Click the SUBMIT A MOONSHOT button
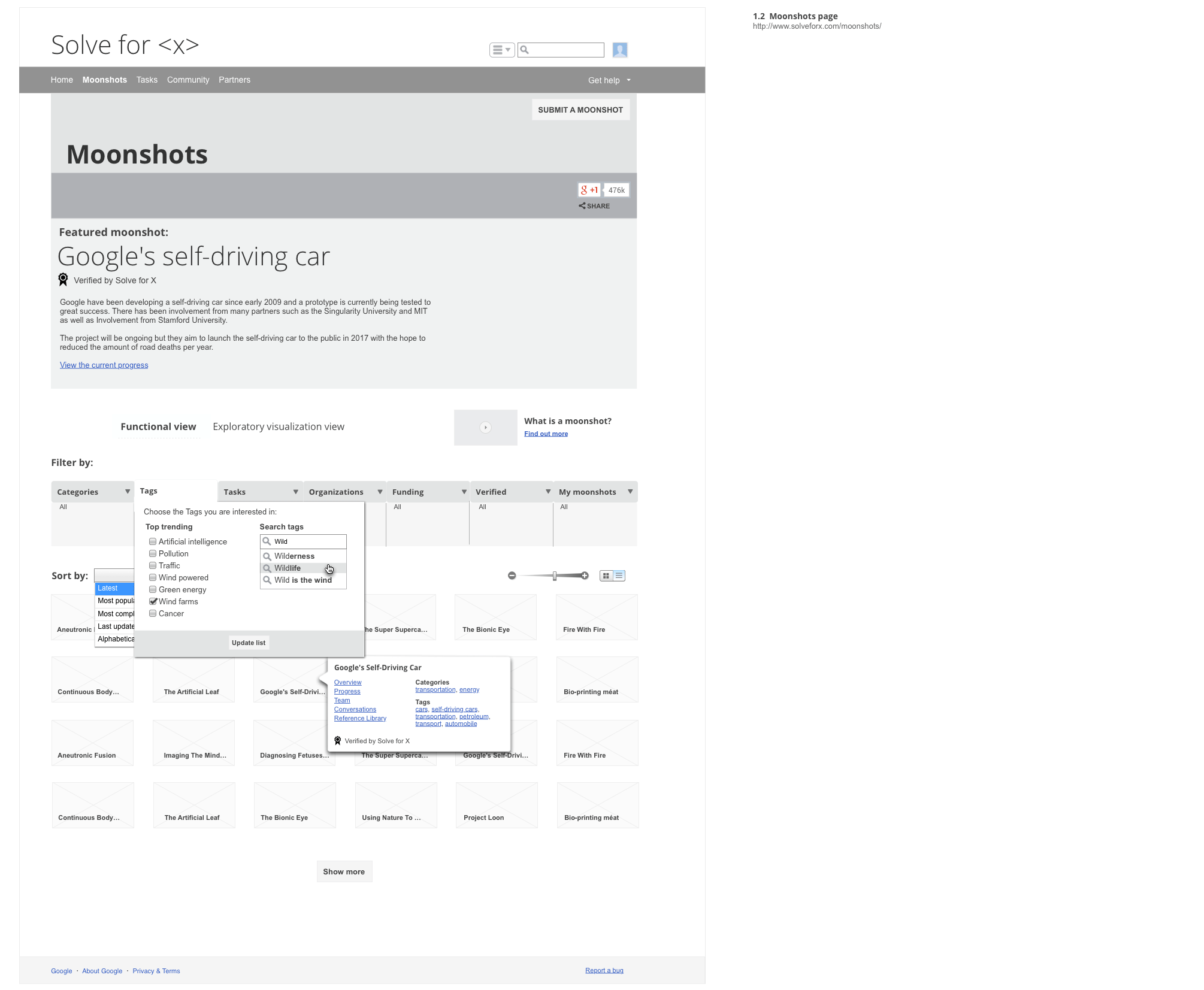1204x990 pixels. point(580,110)
